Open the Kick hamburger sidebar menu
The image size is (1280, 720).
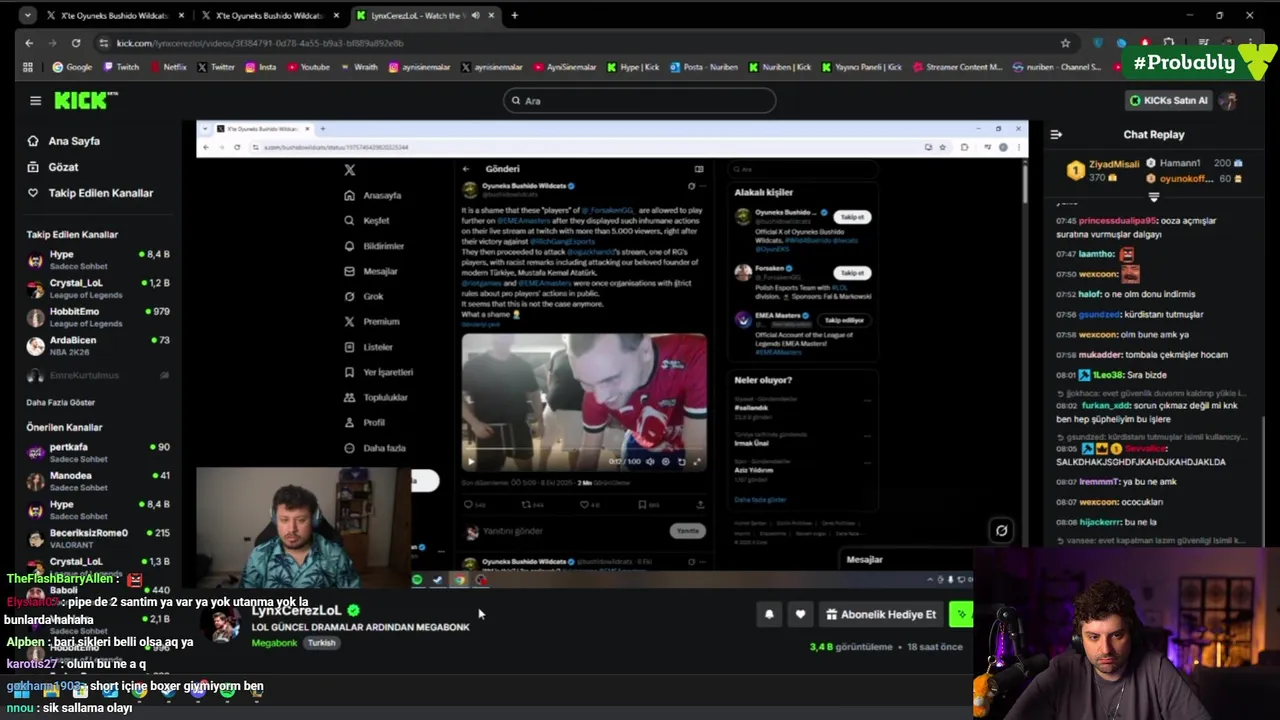35,100
